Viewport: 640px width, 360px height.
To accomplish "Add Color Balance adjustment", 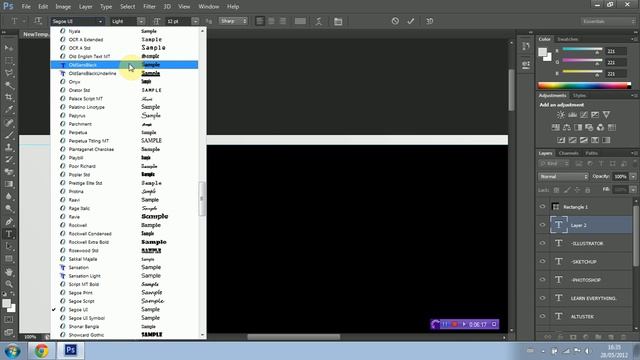I will coord(567,128).
